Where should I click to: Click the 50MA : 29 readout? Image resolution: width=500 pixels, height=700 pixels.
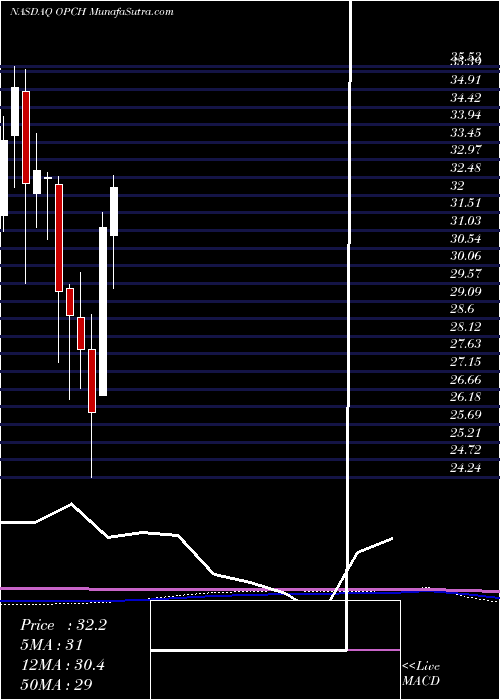[x=56, y=684]
